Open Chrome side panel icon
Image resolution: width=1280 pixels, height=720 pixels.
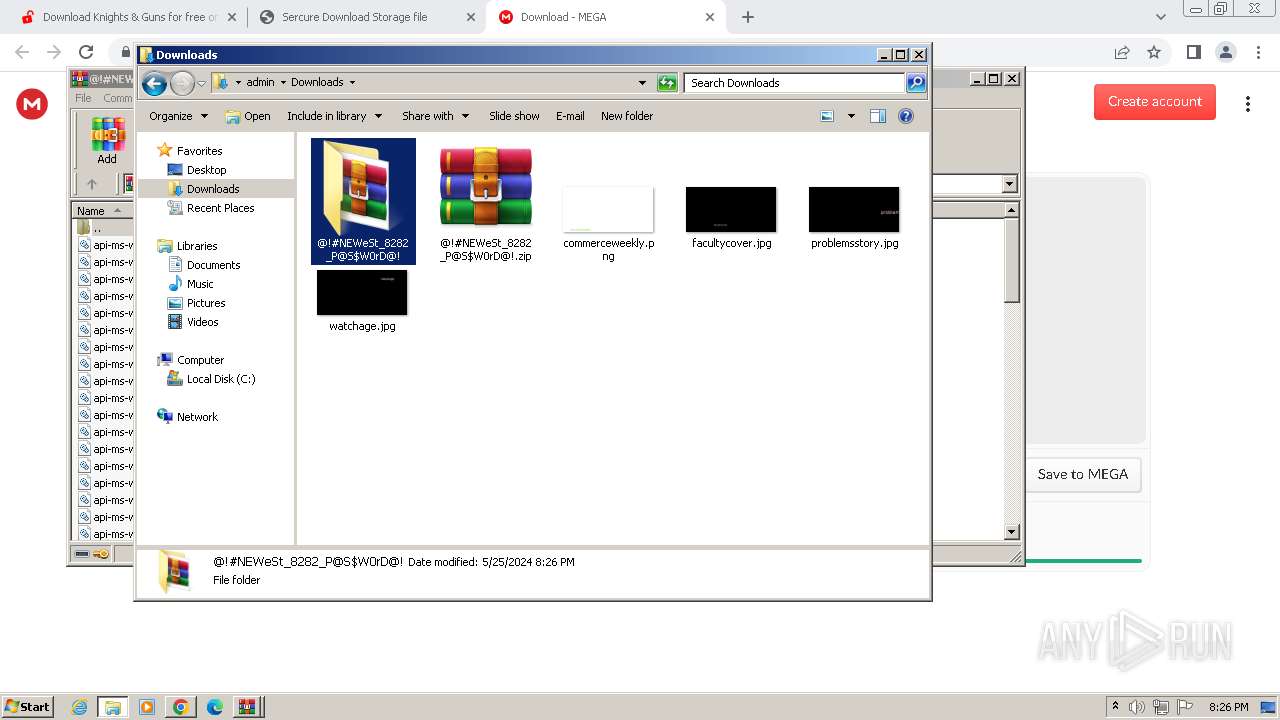click(x=1193, y=53)
